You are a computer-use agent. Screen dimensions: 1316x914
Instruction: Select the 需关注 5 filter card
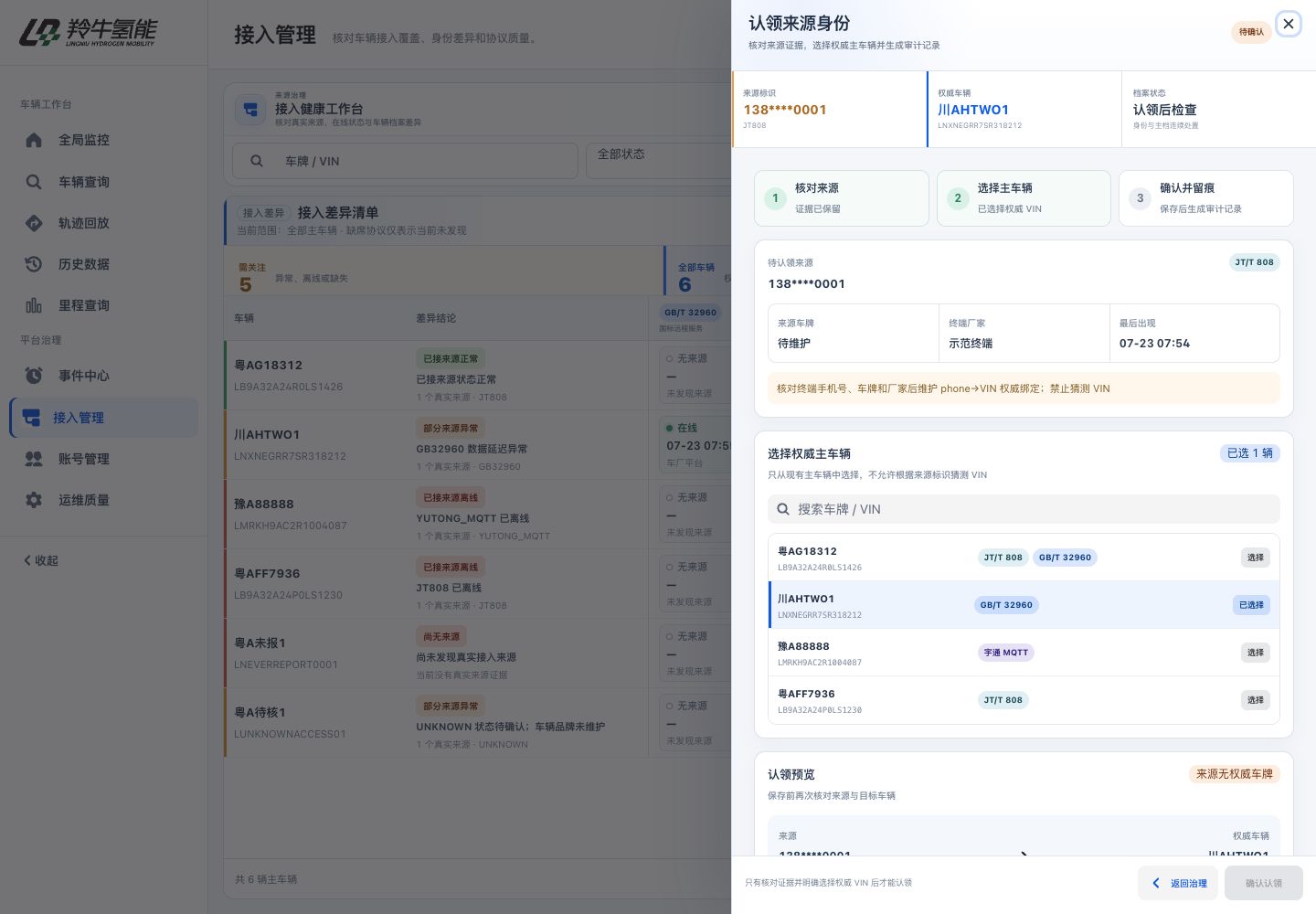point(444,272)
